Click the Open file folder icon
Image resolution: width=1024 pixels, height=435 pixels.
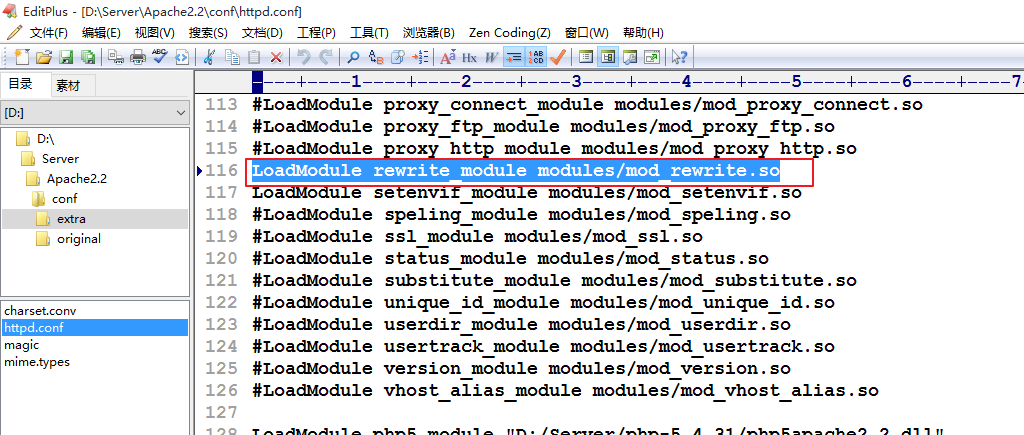point(44,57)
